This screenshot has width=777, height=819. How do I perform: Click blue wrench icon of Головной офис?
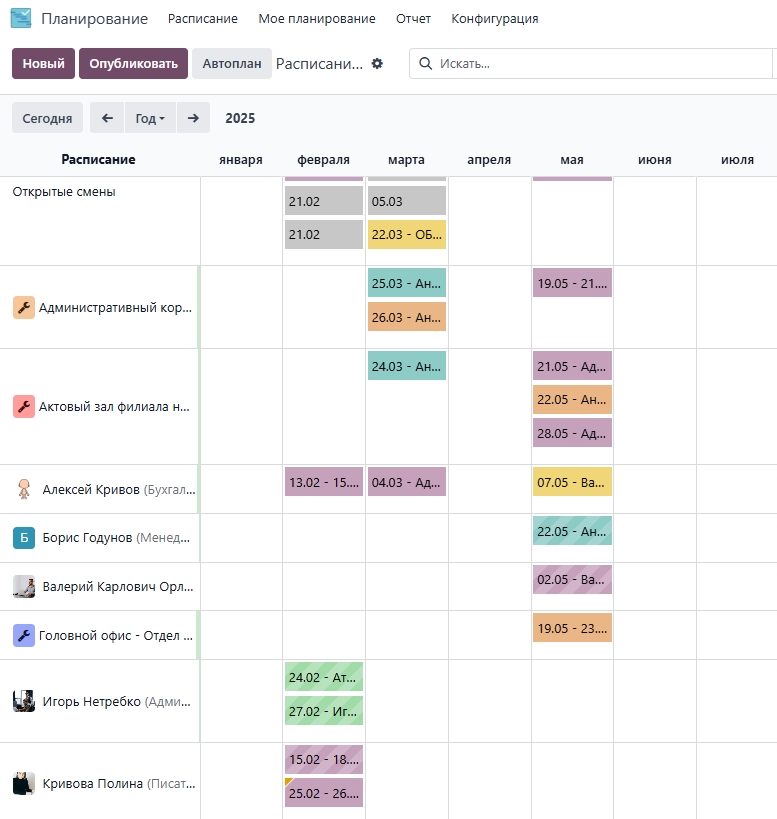coord(24,635)
